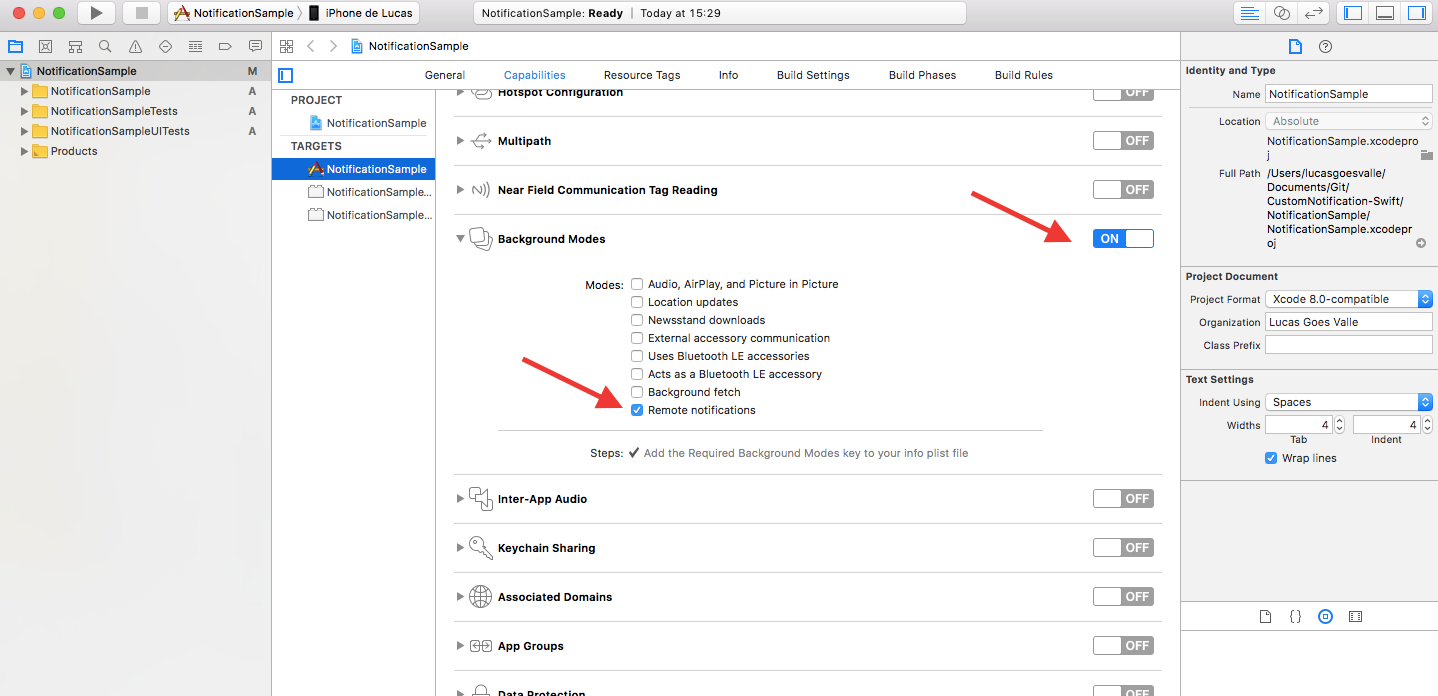
Task: Go forward in editor history
Action: tap(333, 46)
